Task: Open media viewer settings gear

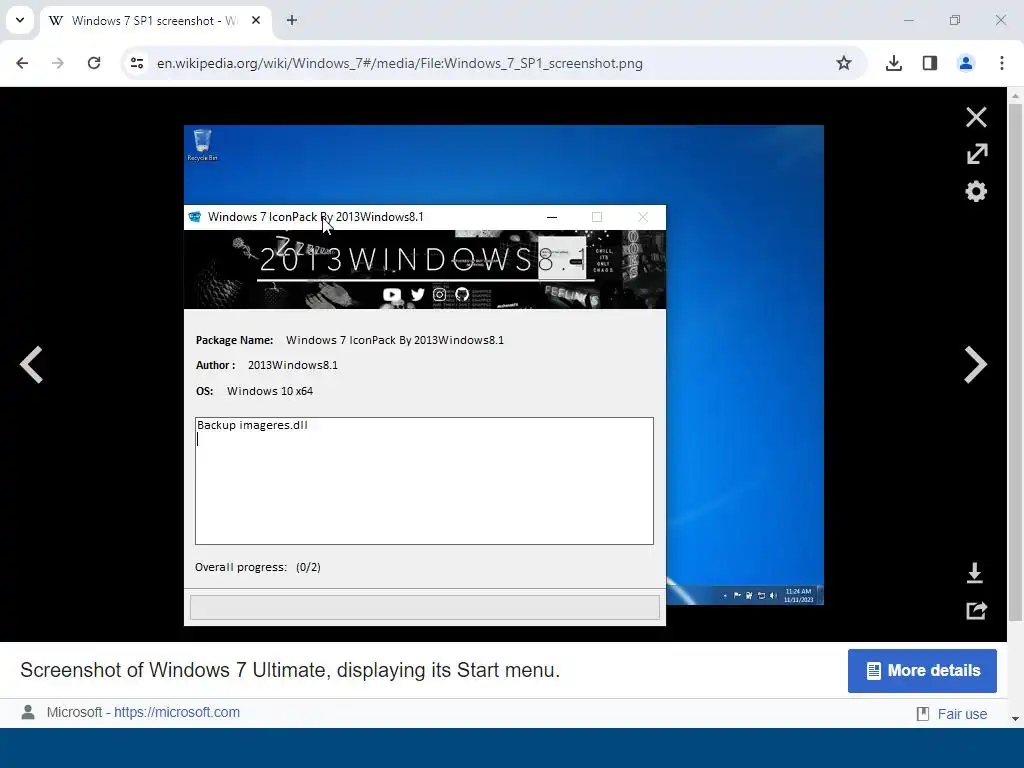Action: 976,191
